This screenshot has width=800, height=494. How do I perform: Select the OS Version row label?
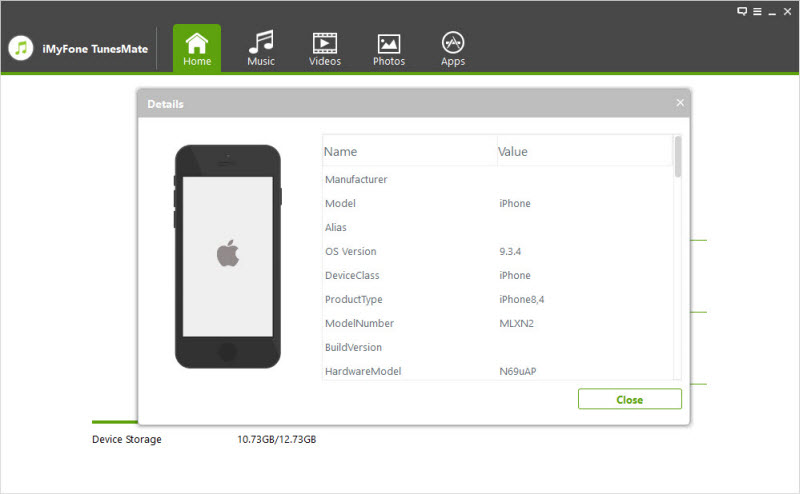click(x=351, y=252)
